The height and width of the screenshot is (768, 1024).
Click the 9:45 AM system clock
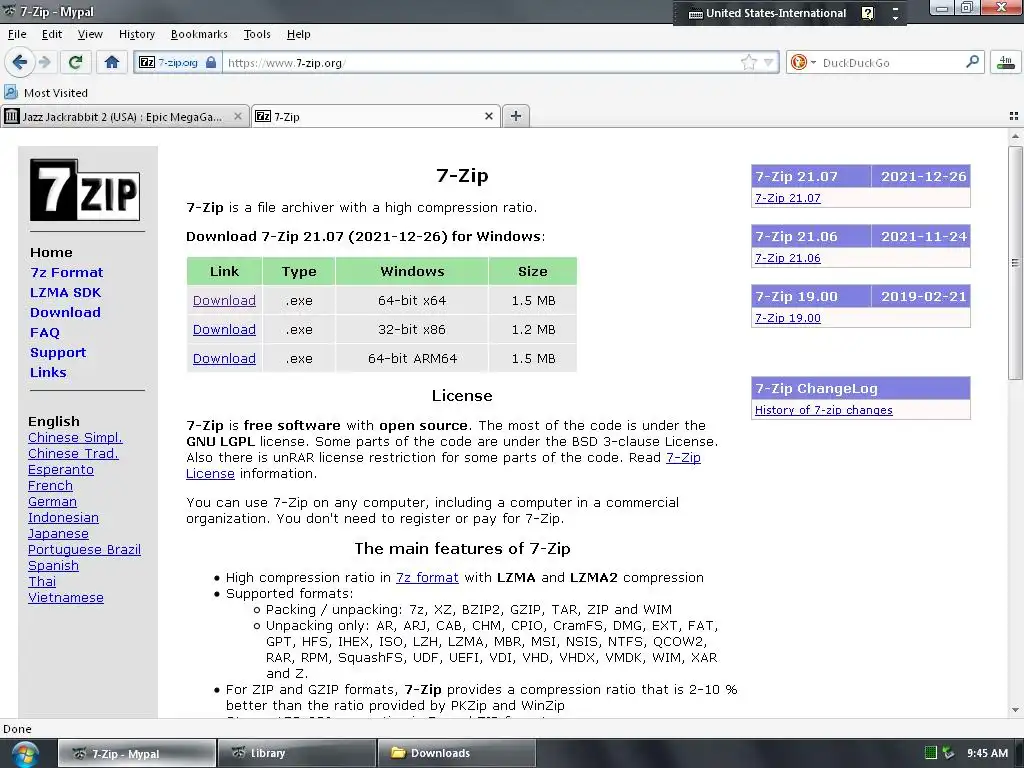(987, 753)
